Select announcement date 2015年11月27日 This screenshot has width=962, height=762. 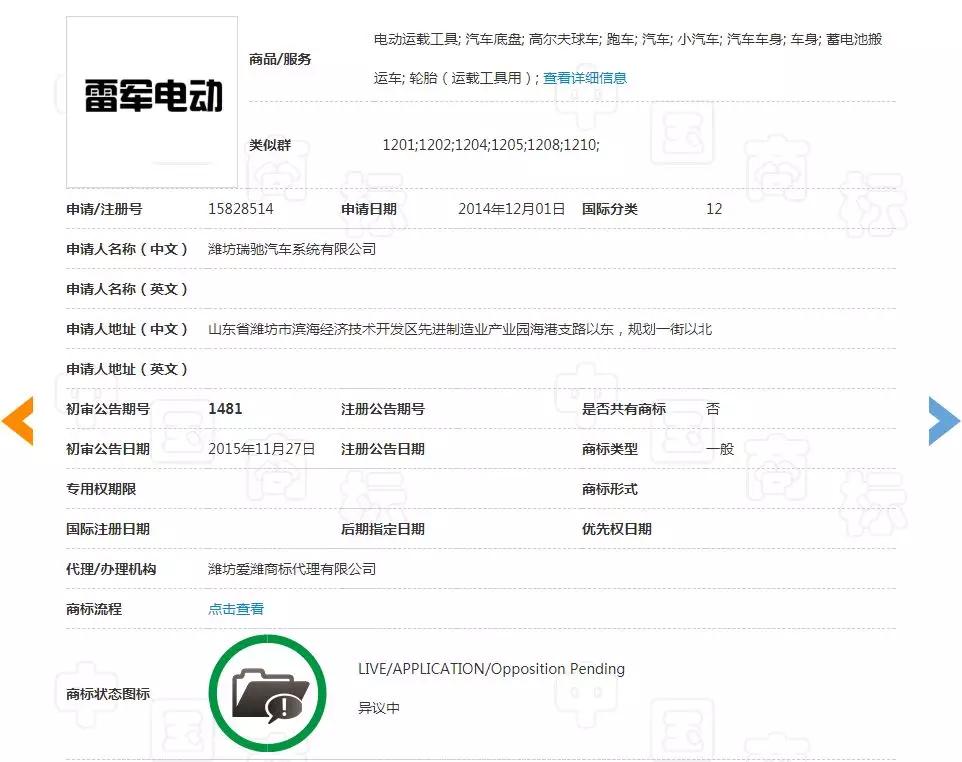click(x=261, y=448)
